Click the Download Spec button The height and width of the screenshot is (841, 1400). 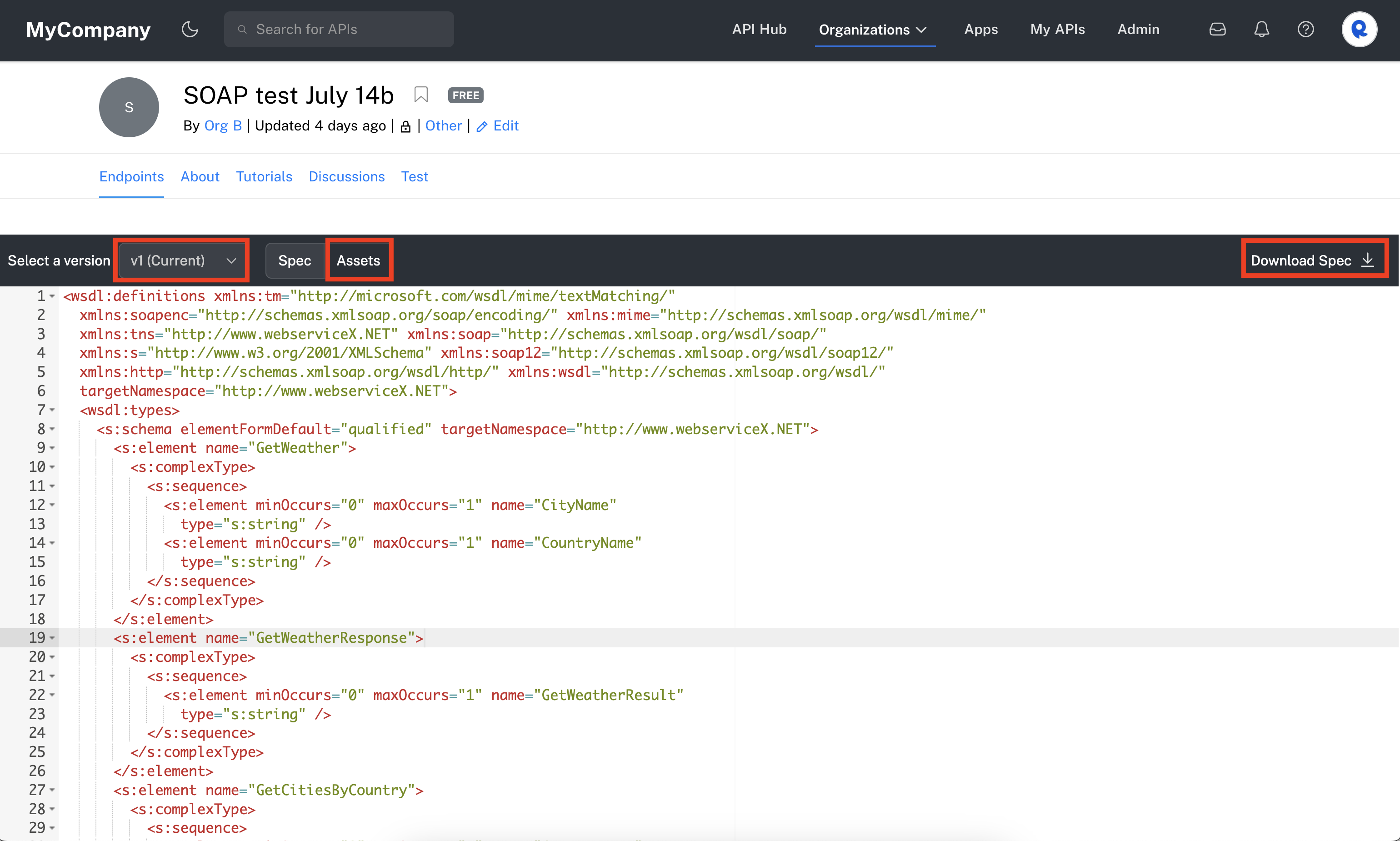1313,260
